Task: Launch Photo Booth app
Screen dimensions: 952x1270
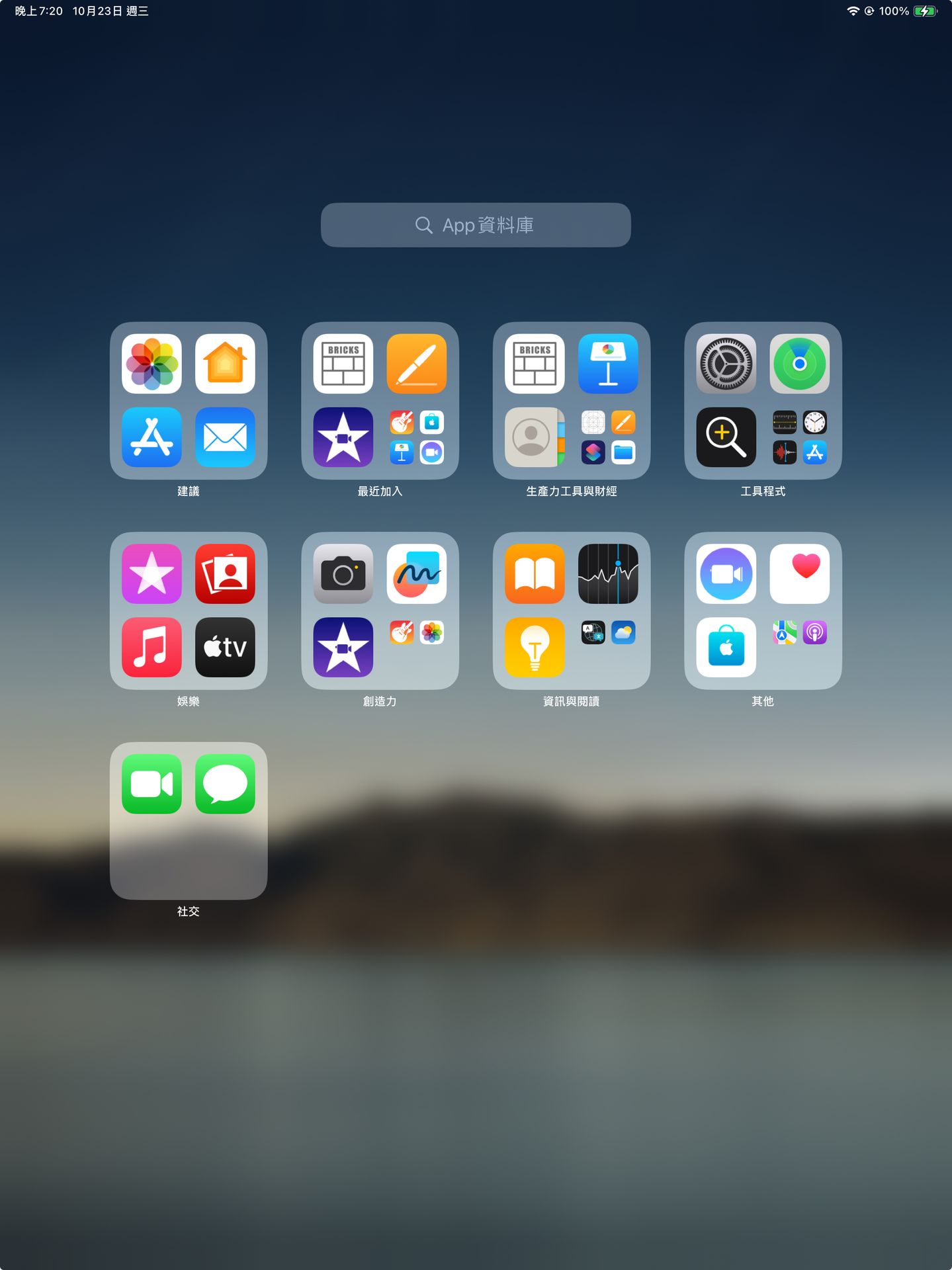Action: pos(225,574)
